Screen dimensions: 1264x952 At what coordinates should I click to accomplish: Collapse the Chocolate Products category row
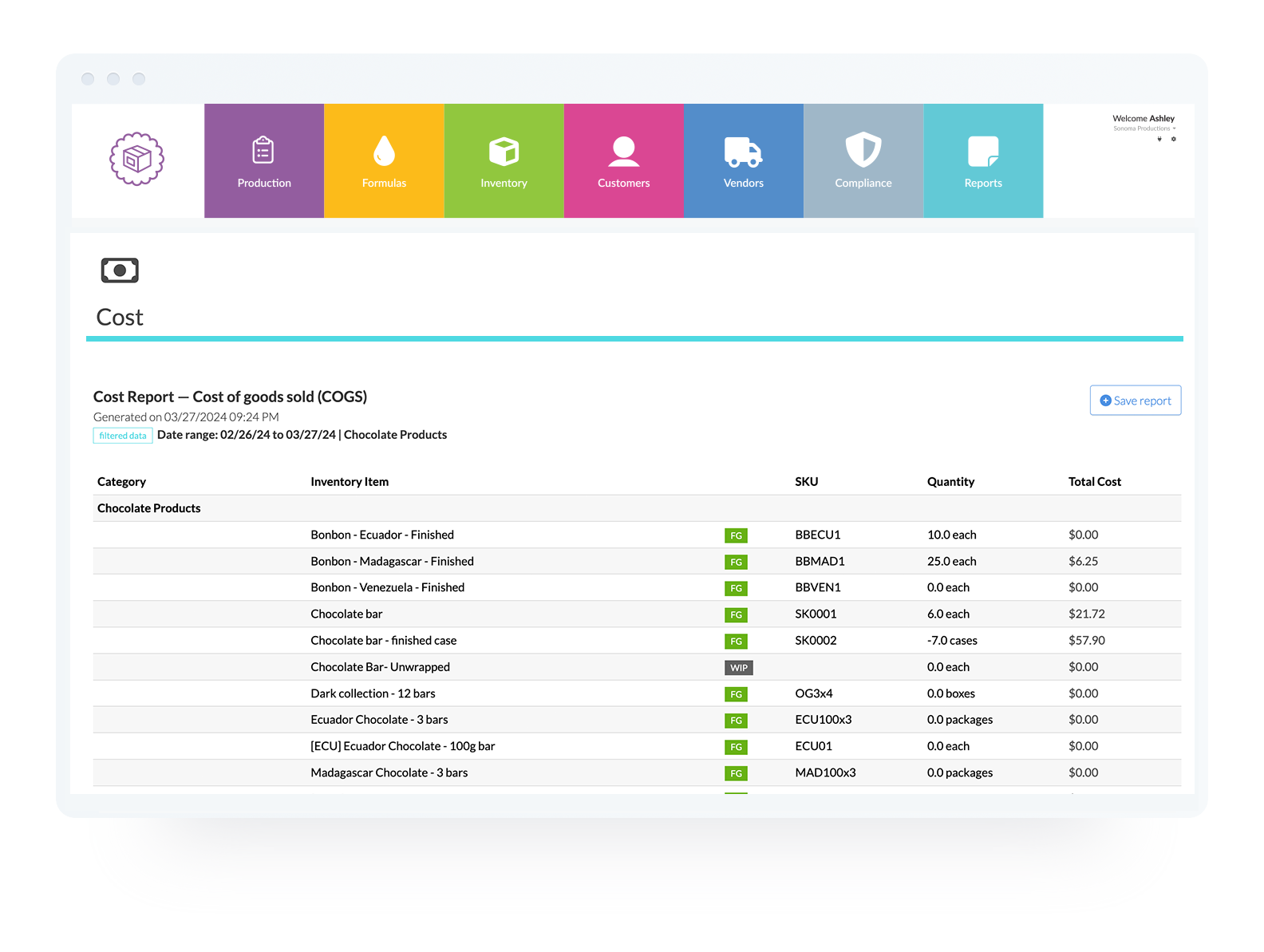[149, 508]
